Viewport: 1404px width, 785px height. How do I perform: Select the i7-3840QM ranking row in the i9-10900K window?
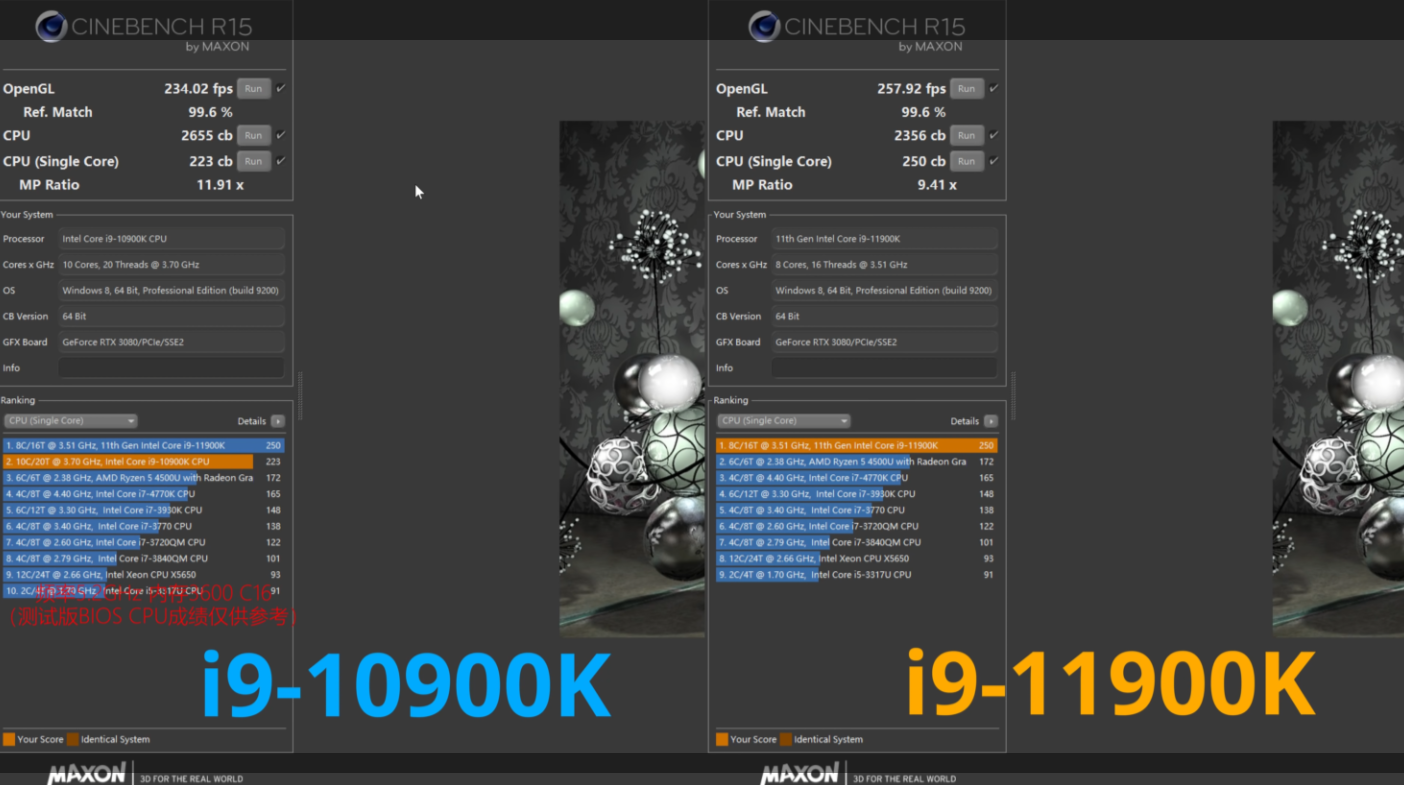click(144, 558)
